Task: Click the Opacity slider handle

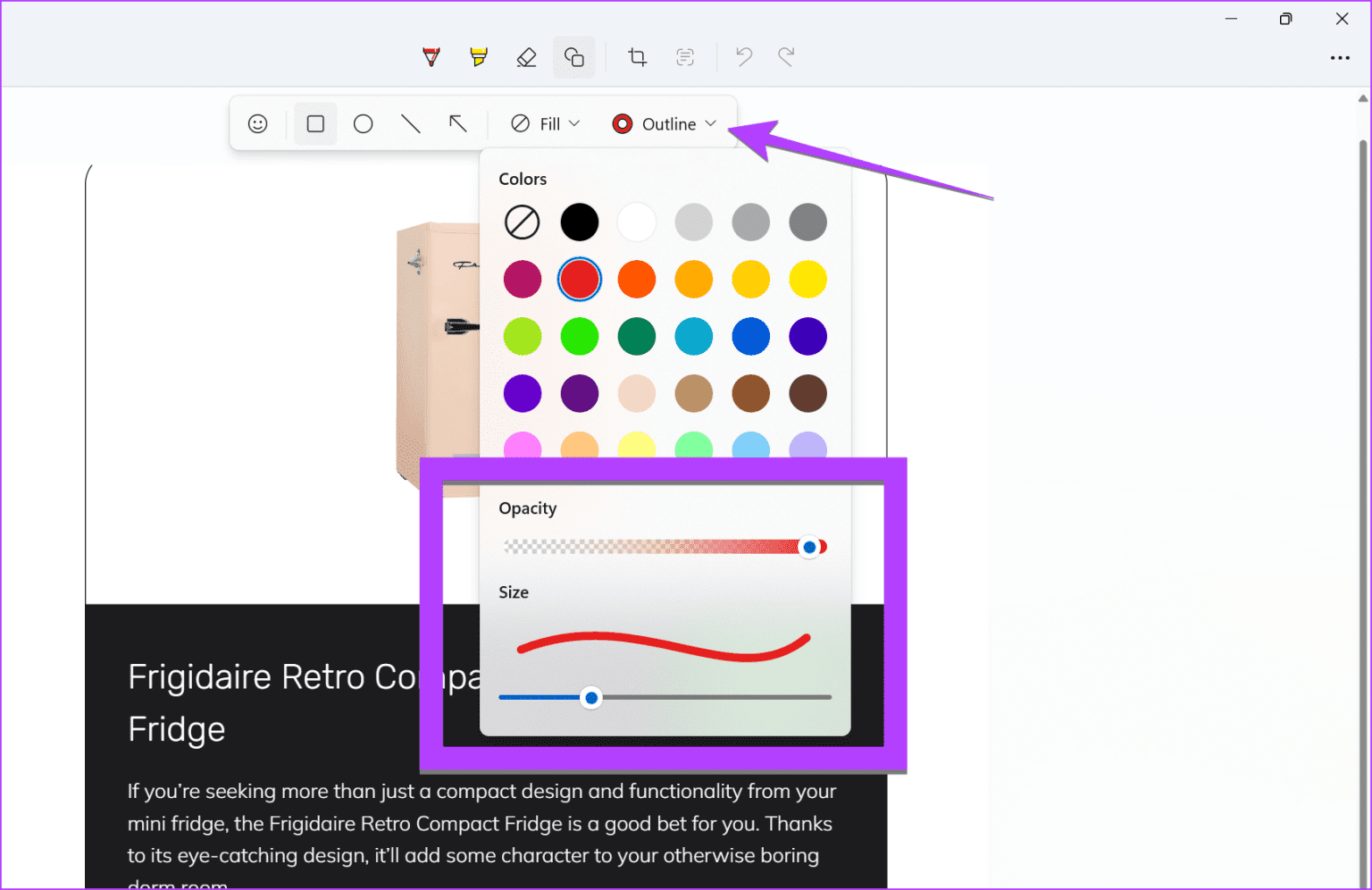Action: click(809, 547)
